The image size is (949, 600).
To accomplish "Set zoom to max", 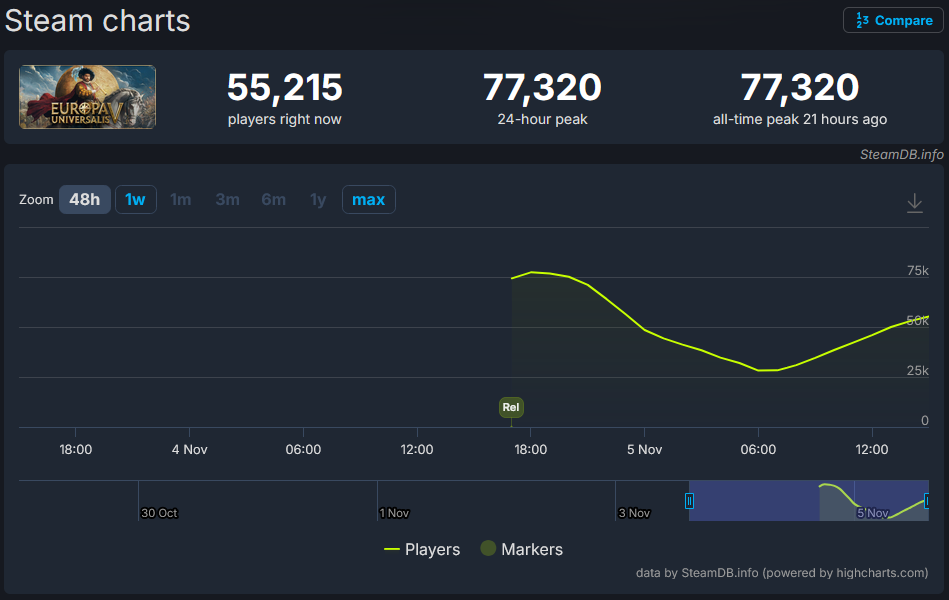I will [369, 199].
